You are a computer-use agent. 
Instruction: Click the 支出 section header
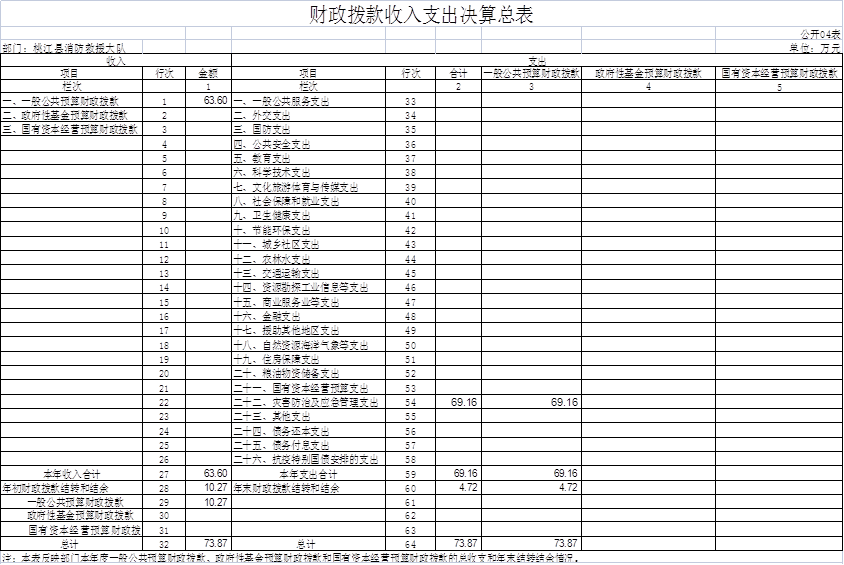coord(537,61)
